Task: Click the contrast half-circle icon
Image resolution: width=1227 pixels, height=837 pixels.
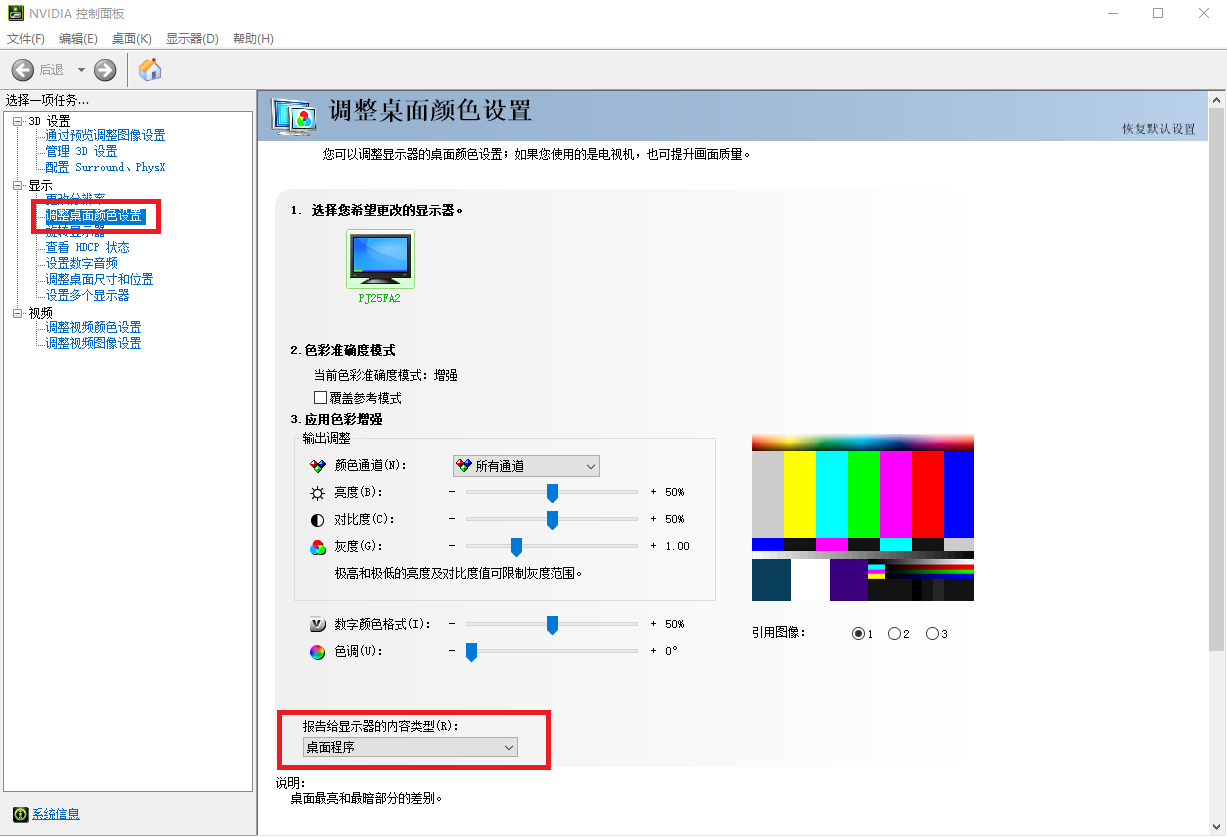Action: click(318, 520)
